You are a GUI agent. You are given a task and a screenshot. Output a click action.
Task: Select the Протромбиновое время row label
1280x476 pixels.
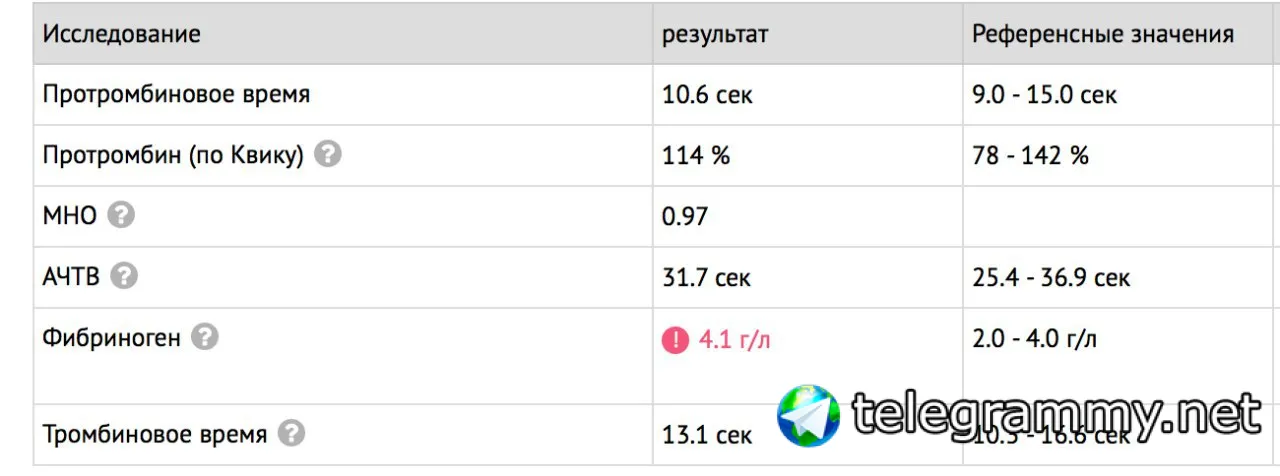[176, 95]
